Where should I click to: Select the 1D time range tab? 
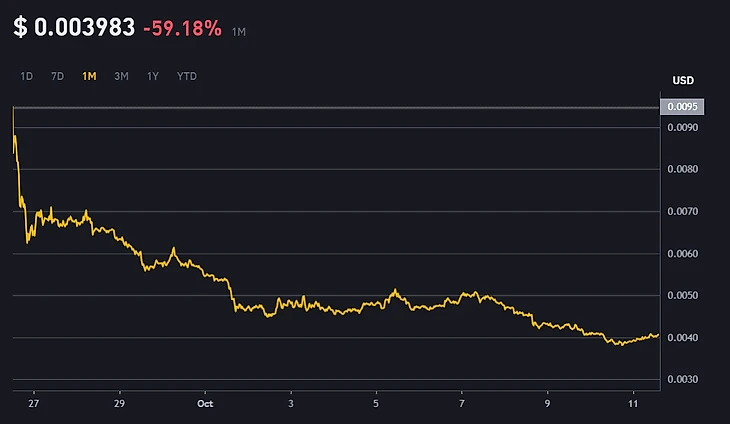pyautogui.click(x=27, y=76)
